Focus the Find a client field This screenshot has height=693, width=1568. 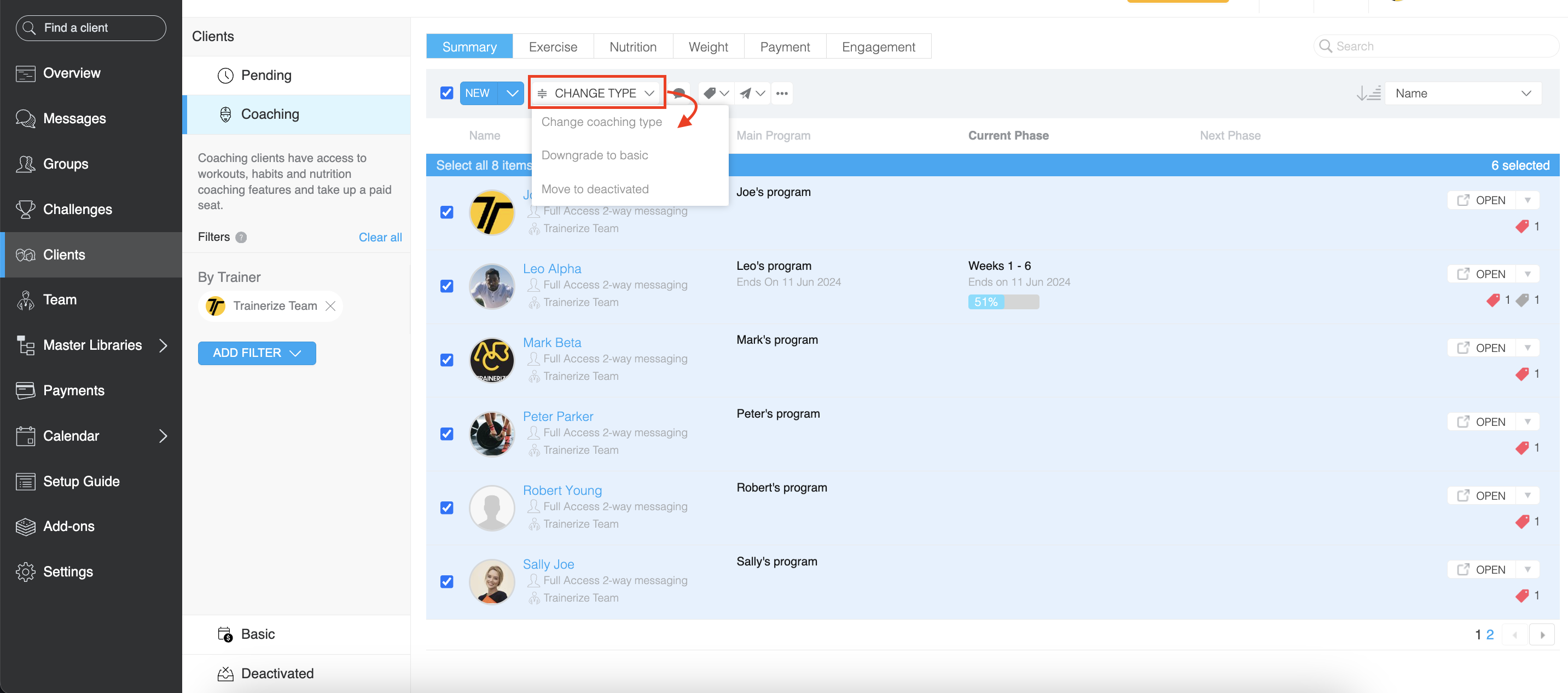point(91,28)
